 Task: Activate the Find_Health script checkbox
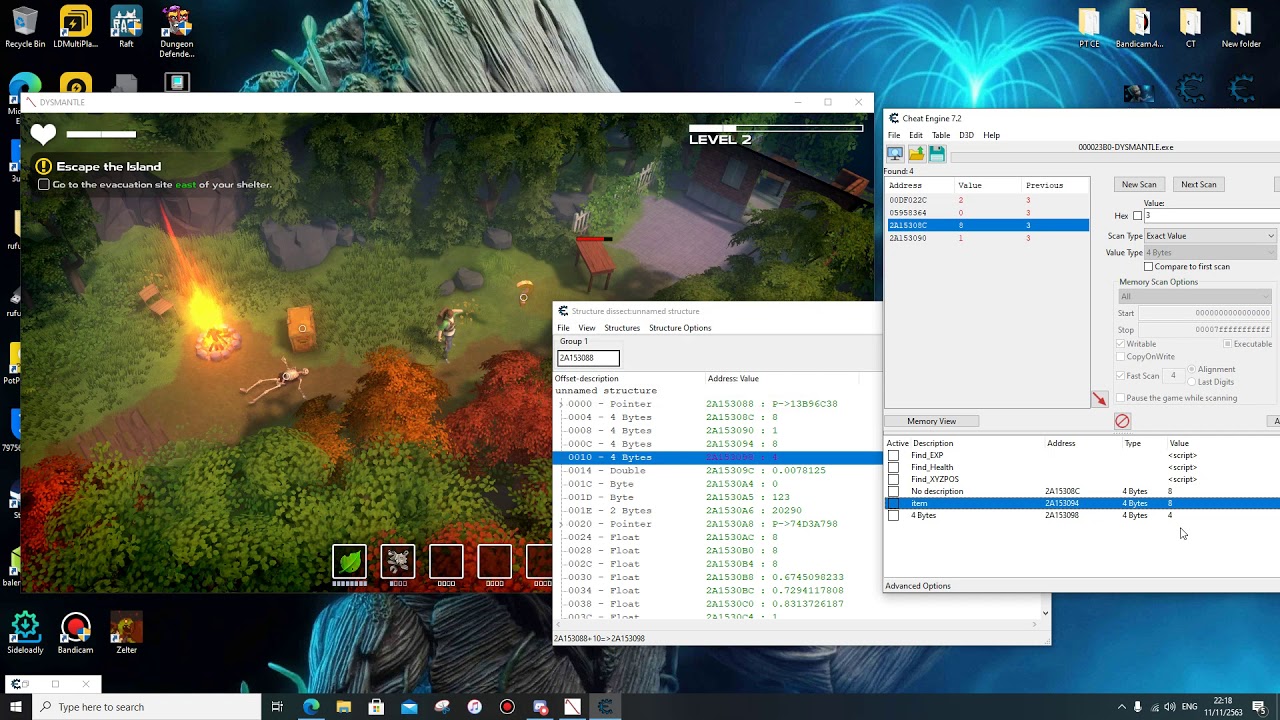(894, 468)
